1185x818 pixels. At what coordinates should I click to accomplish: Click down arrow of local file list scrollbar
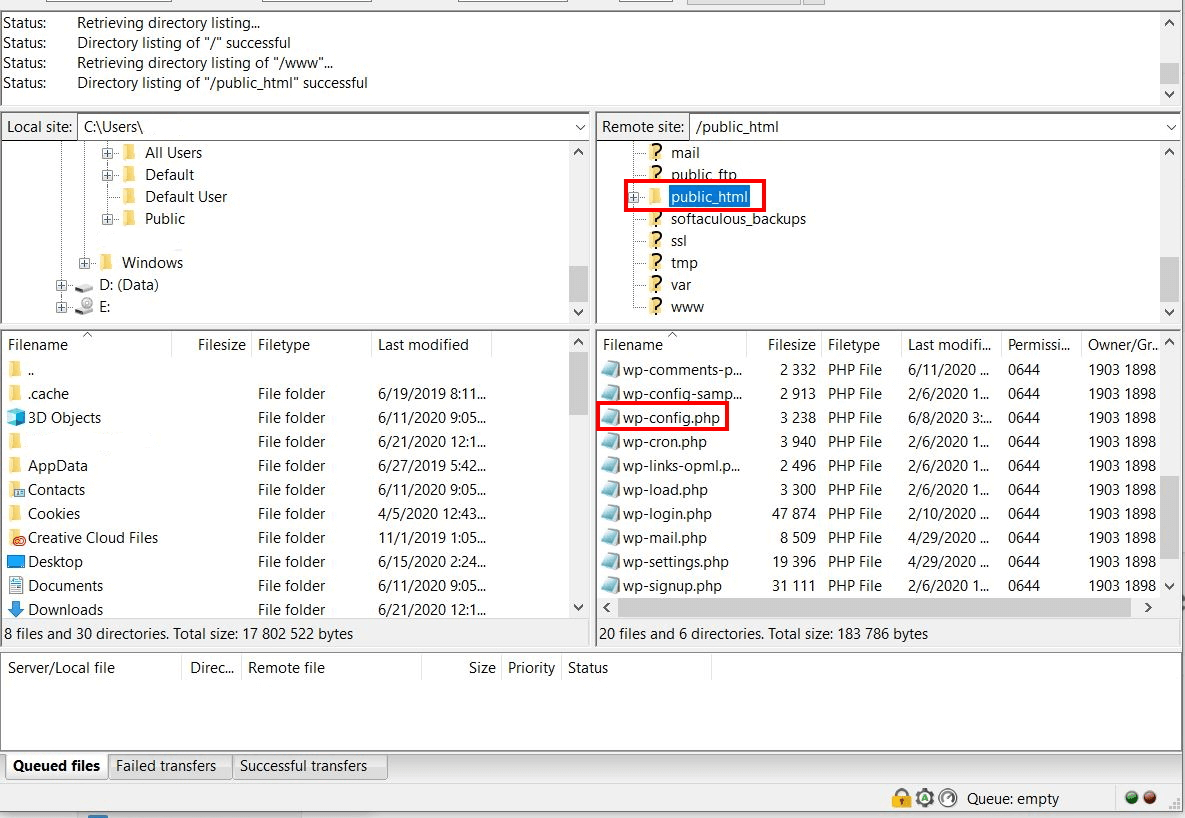[x=578, y=607]
